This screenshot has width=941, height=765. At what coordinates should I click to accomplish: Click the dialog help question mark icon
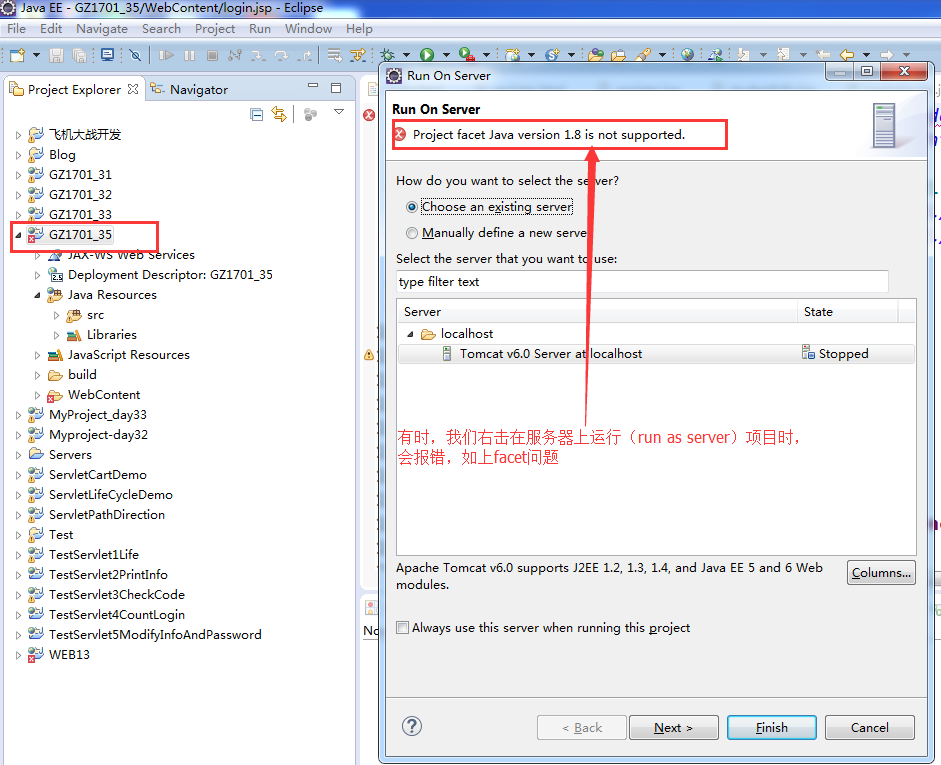click(x=412, y=726)
